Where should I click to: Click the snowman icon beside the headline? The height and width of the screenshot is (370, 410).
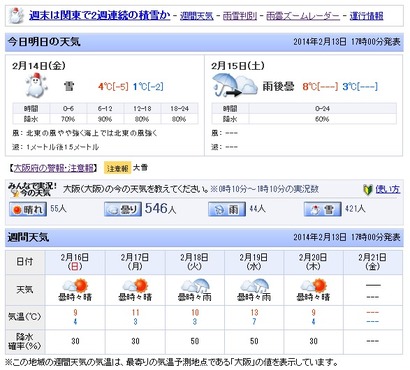click(16, 16)
